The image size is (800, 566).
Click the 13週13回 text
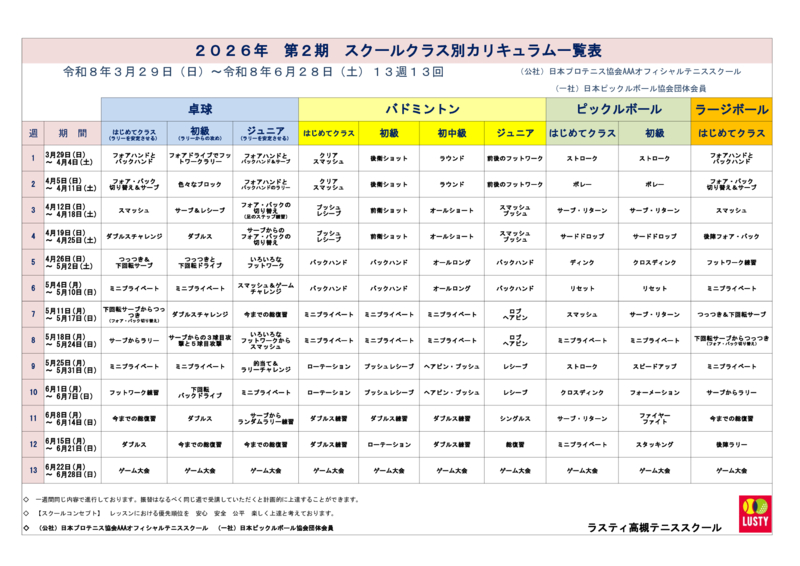click(x=408, y=72)
